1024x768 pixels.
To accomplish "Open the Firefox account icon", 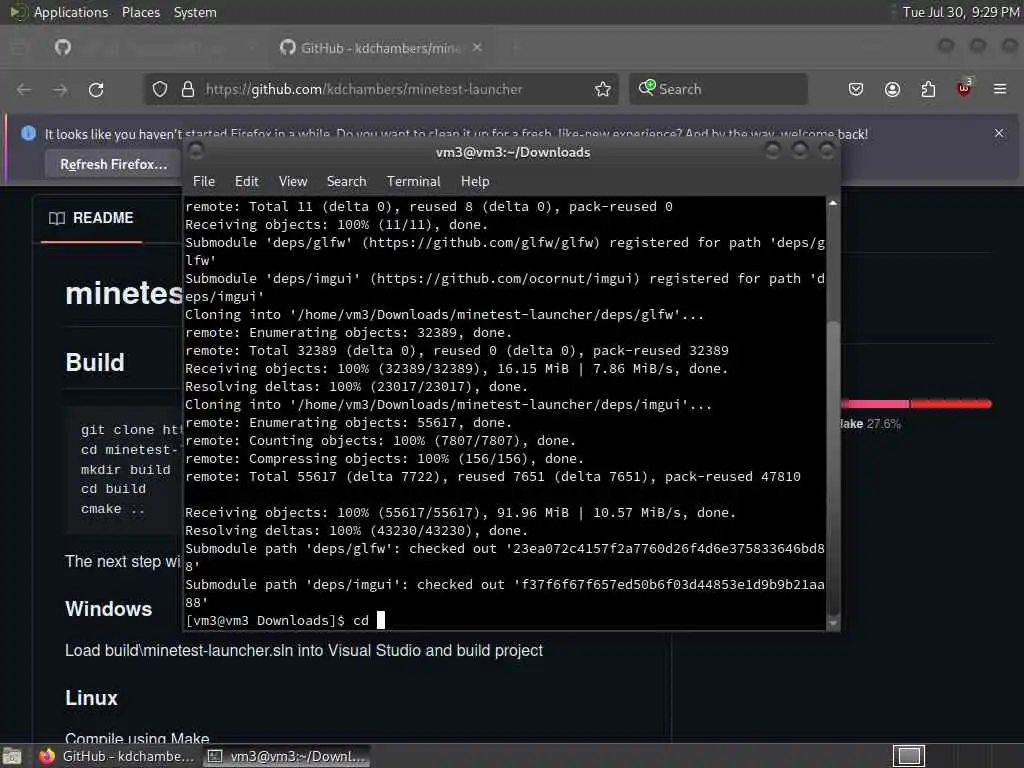I will click(x=892, y=89).
